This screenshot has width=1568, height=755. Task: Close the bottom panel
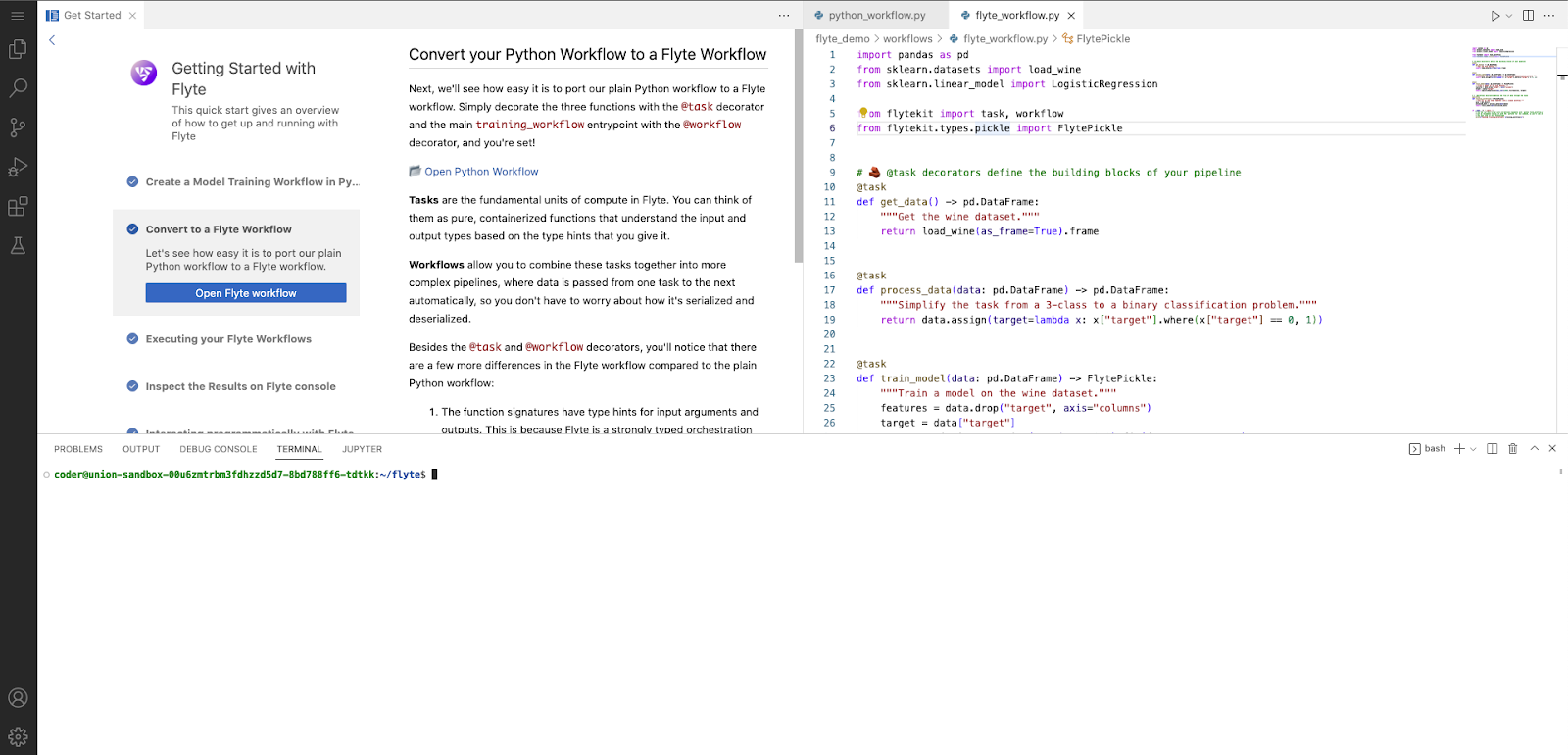tap(1552, 449)
